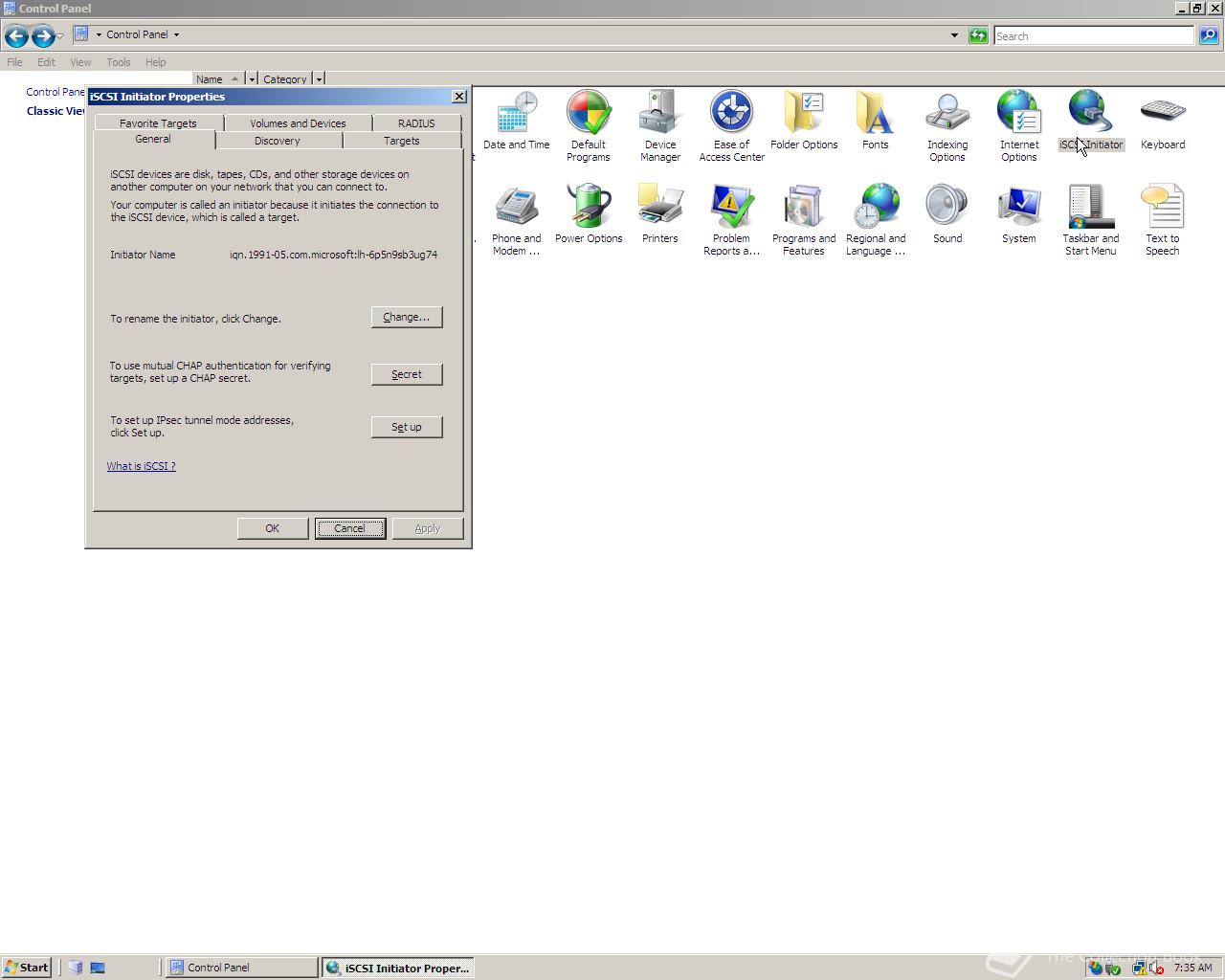Open Folder Options icon
This screenshot has height=980, width=1225.
point(804,121)
